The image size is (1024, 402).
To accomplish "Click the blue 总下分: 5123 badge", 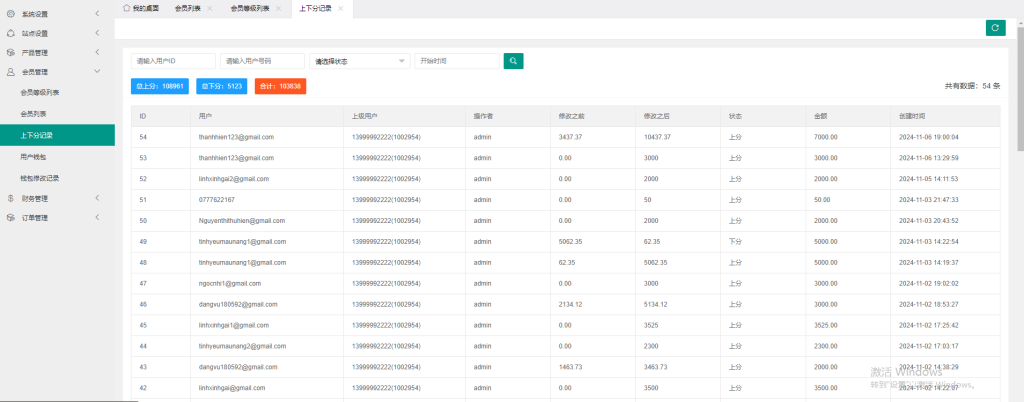I will point(221,86).
